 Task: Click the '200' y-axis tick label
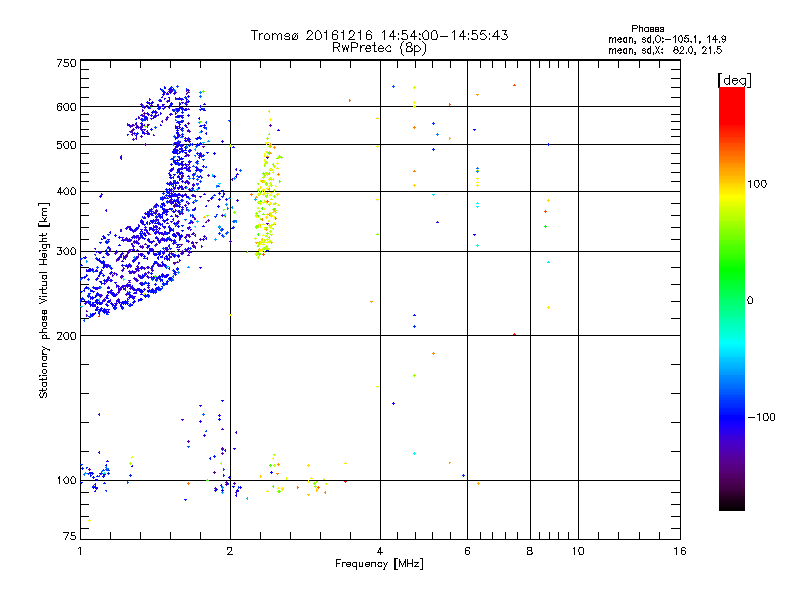[x=66, y=336]
